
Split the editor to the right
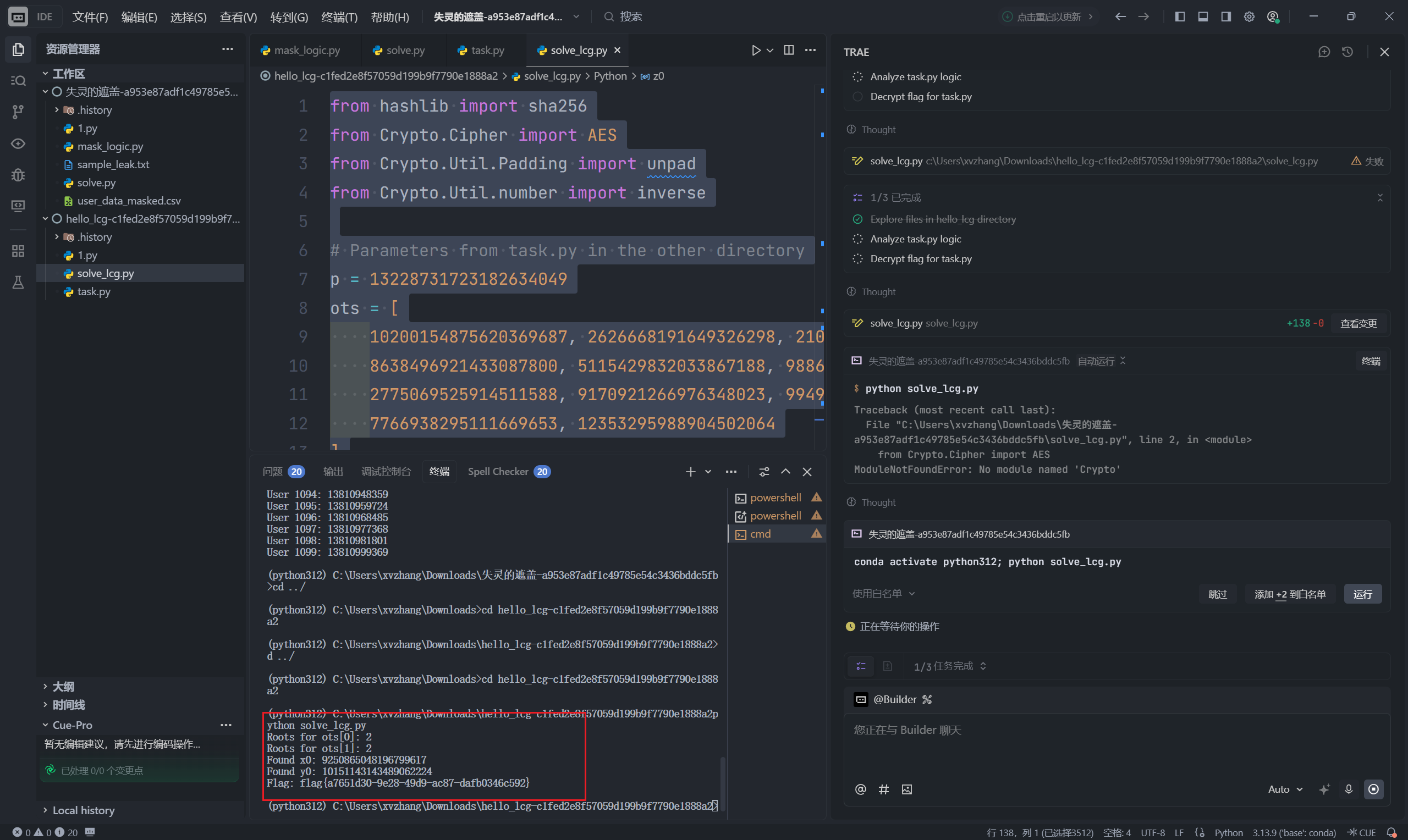coord(789,50)
